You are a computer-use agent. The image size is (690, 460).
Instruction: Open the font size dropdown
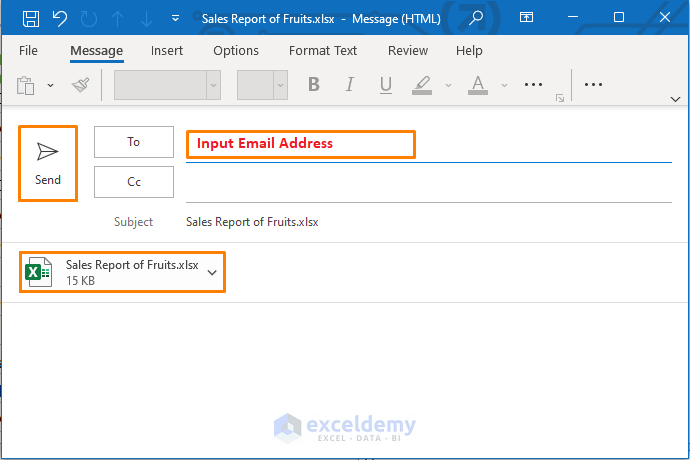280,86
